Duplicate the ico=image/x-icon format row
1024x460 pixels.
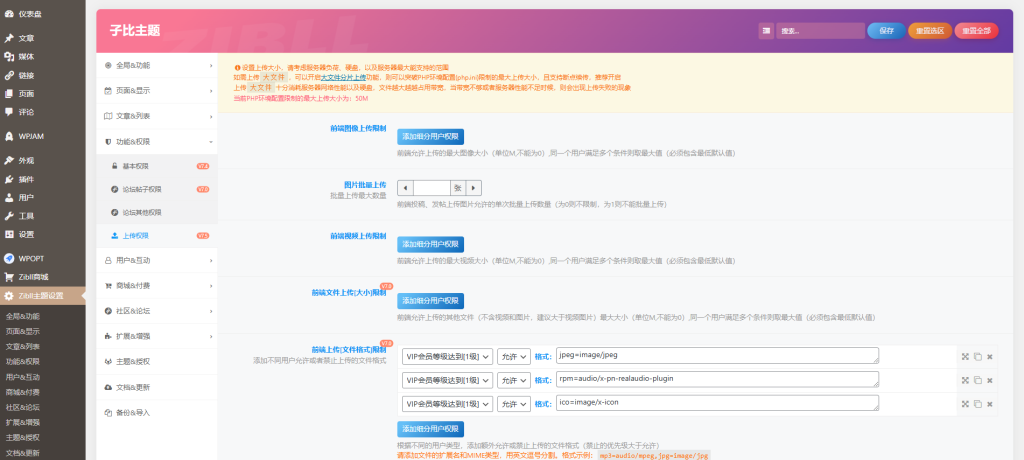pos(978,404)
